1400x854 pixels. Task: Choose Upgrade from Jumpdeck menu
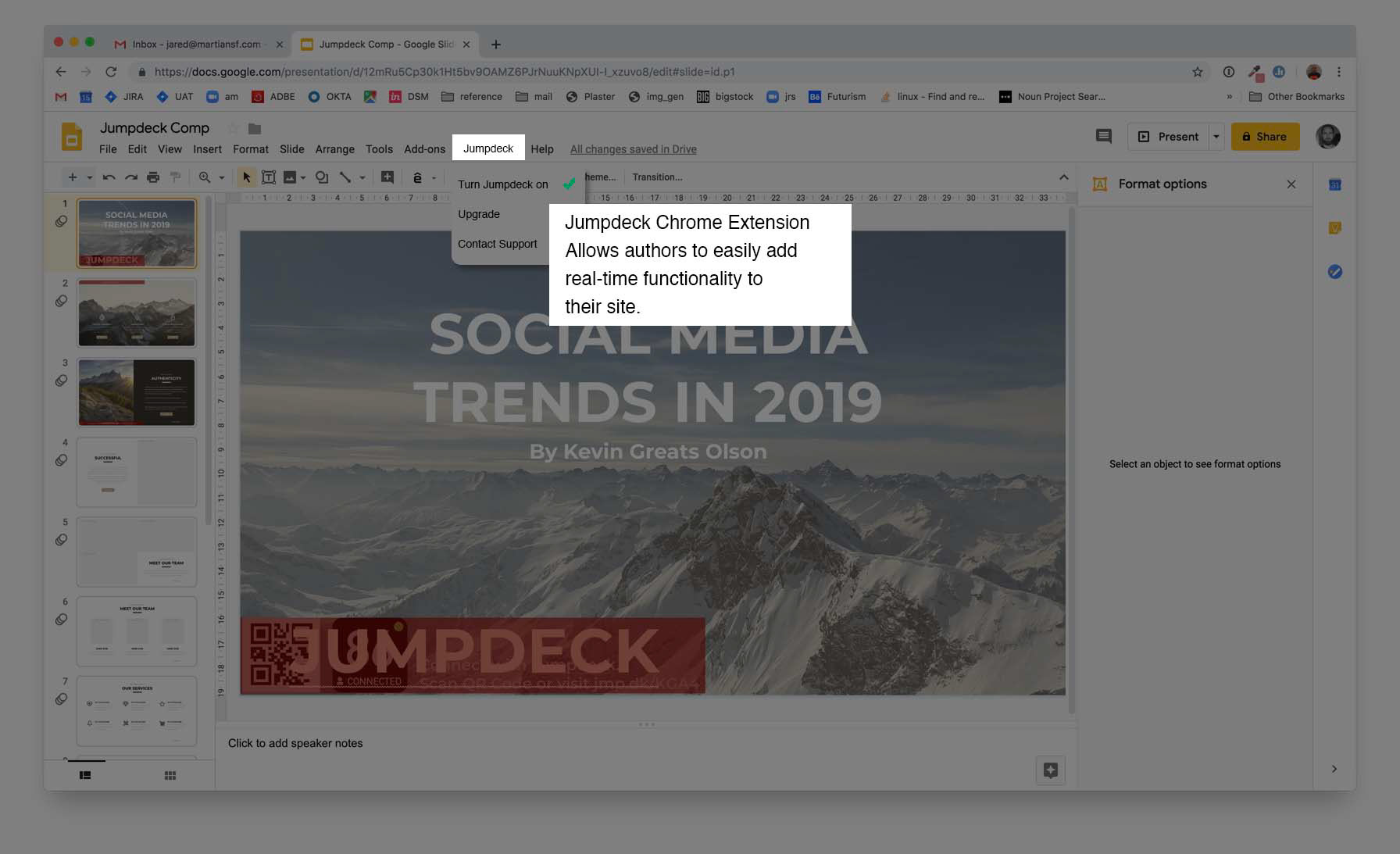pyautogui.click(x=479, y=214)
